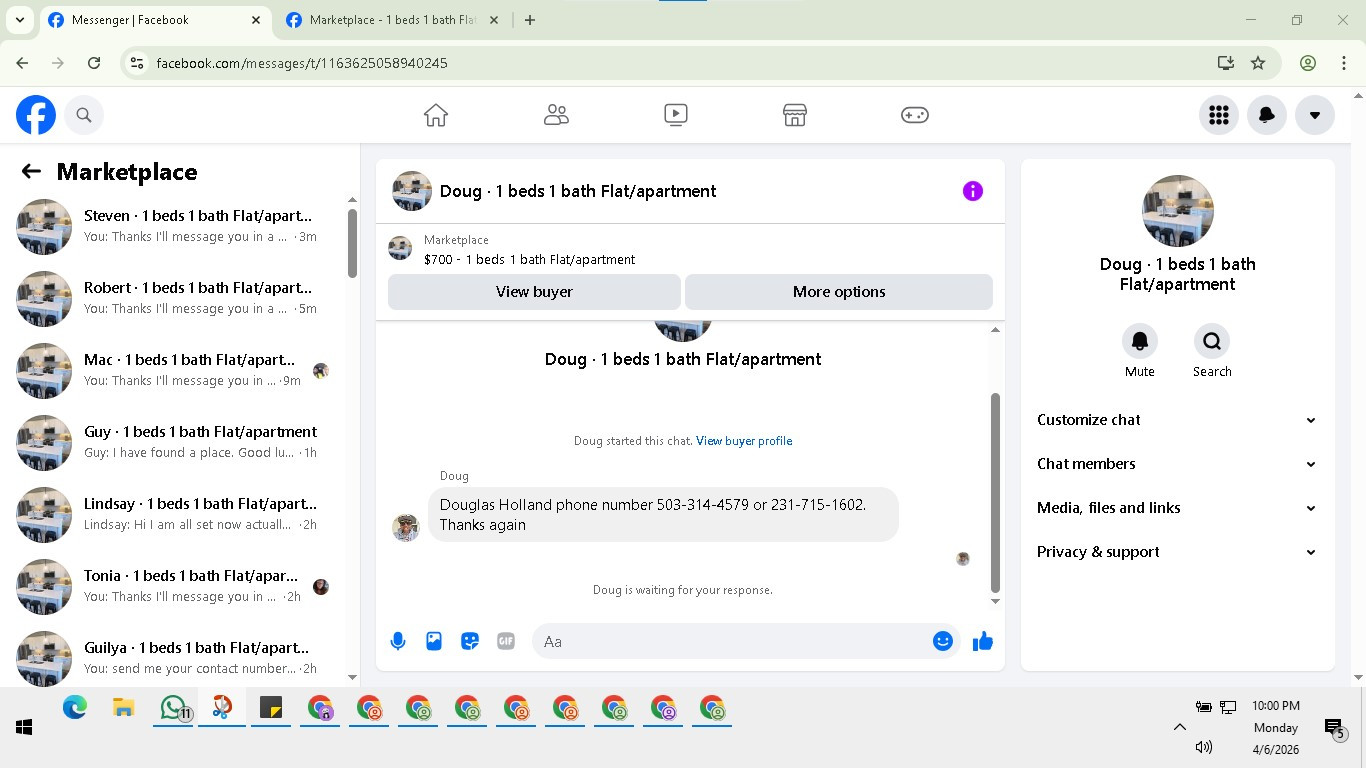Open the notifications bell icon in header

coord(1266,115)
